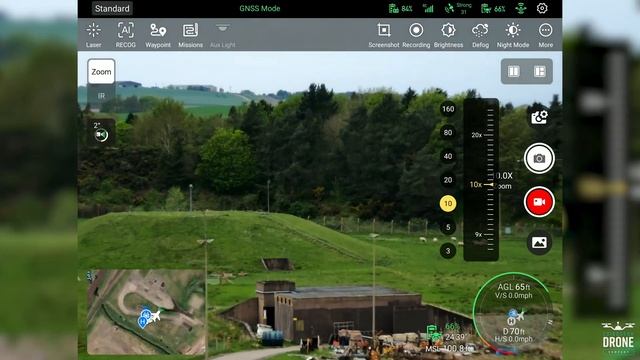
Task: Open the Standard flight mode selector
Action: coord(112,9)
